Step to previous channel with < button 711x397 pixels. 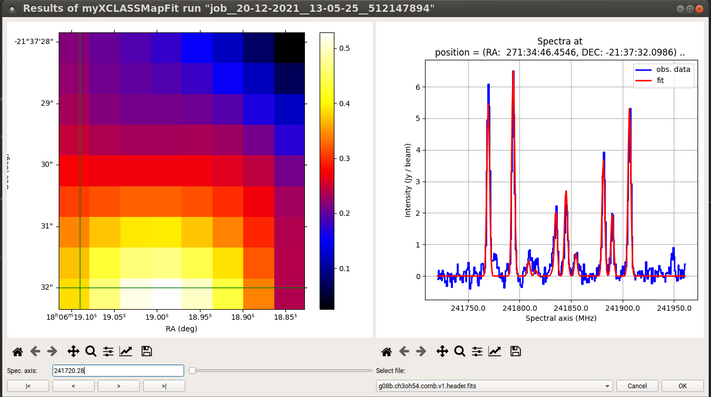click(73, 386)
